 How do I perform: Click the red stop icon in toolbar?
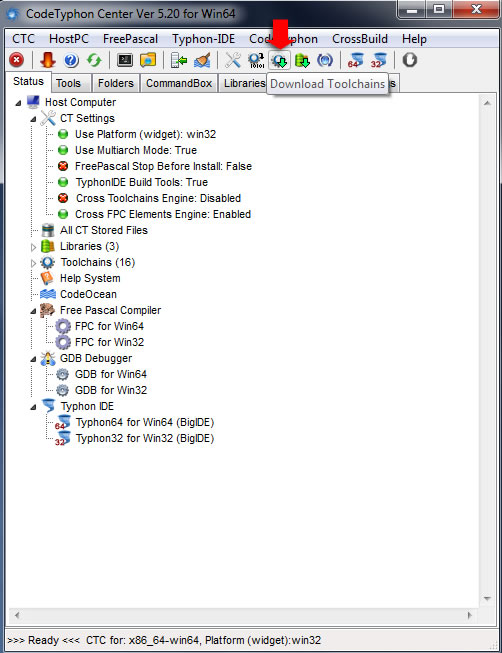[x=16, y=60]
